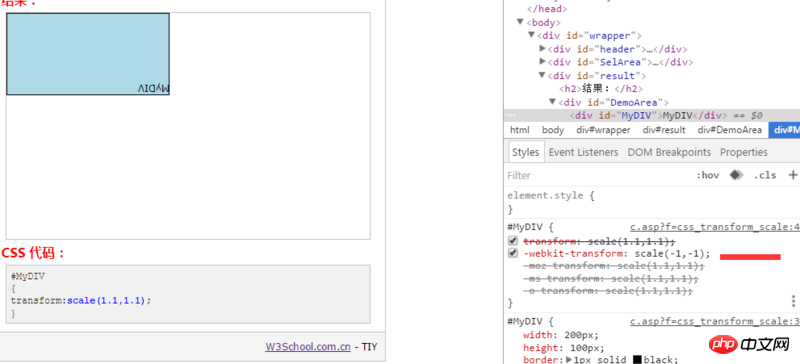Expand the div id="SelArea" node

point(542,62)
